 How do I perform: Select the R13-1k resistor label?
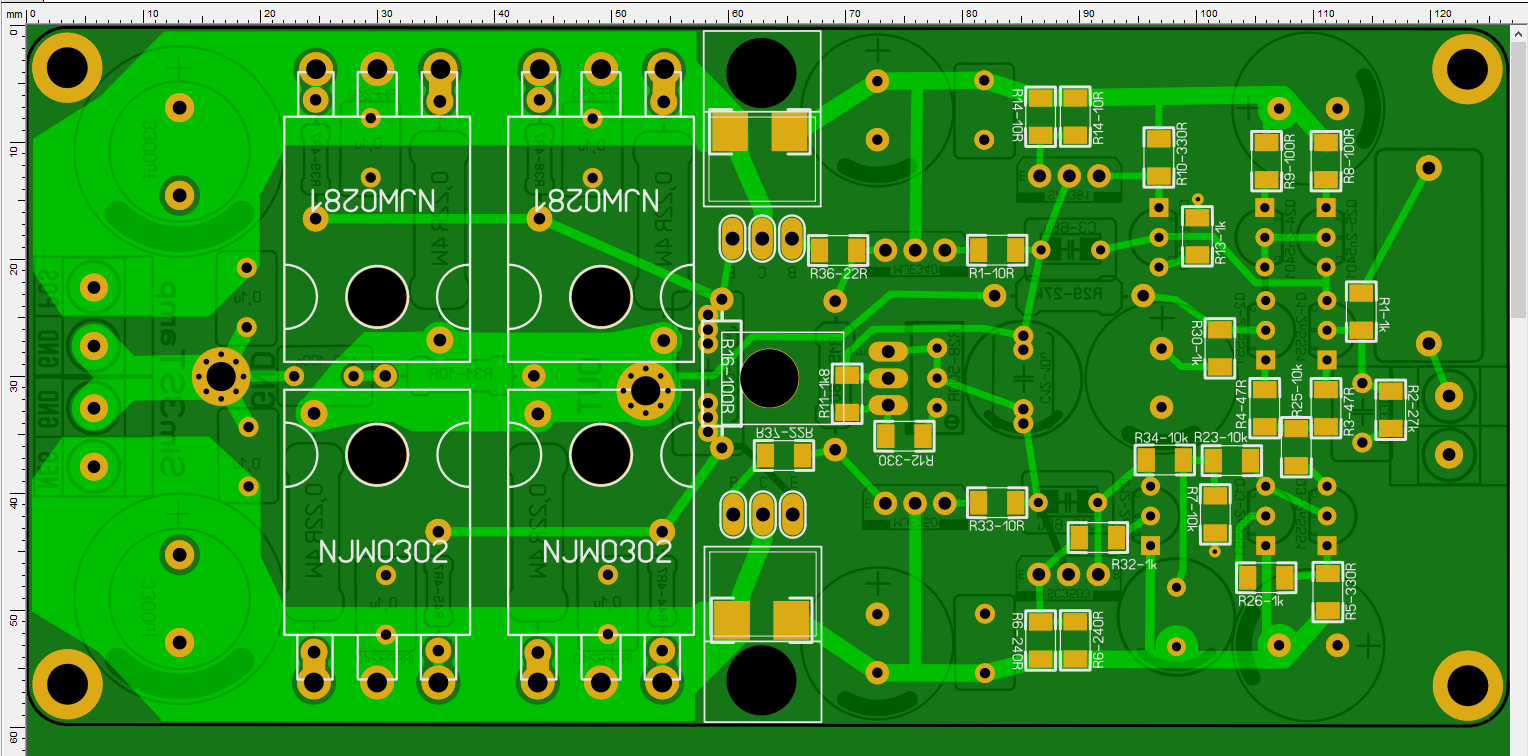1220,243
